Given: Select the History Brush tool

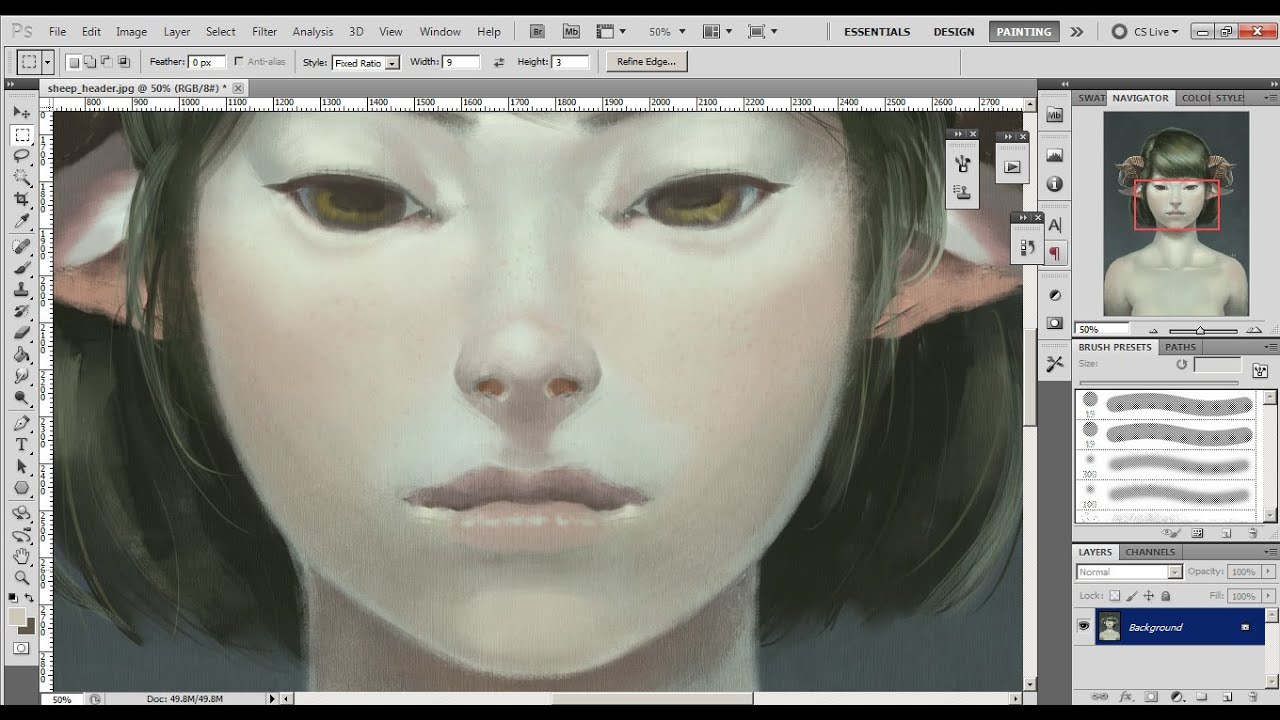Looking at the screenshot, I should (x=22, y=311).
